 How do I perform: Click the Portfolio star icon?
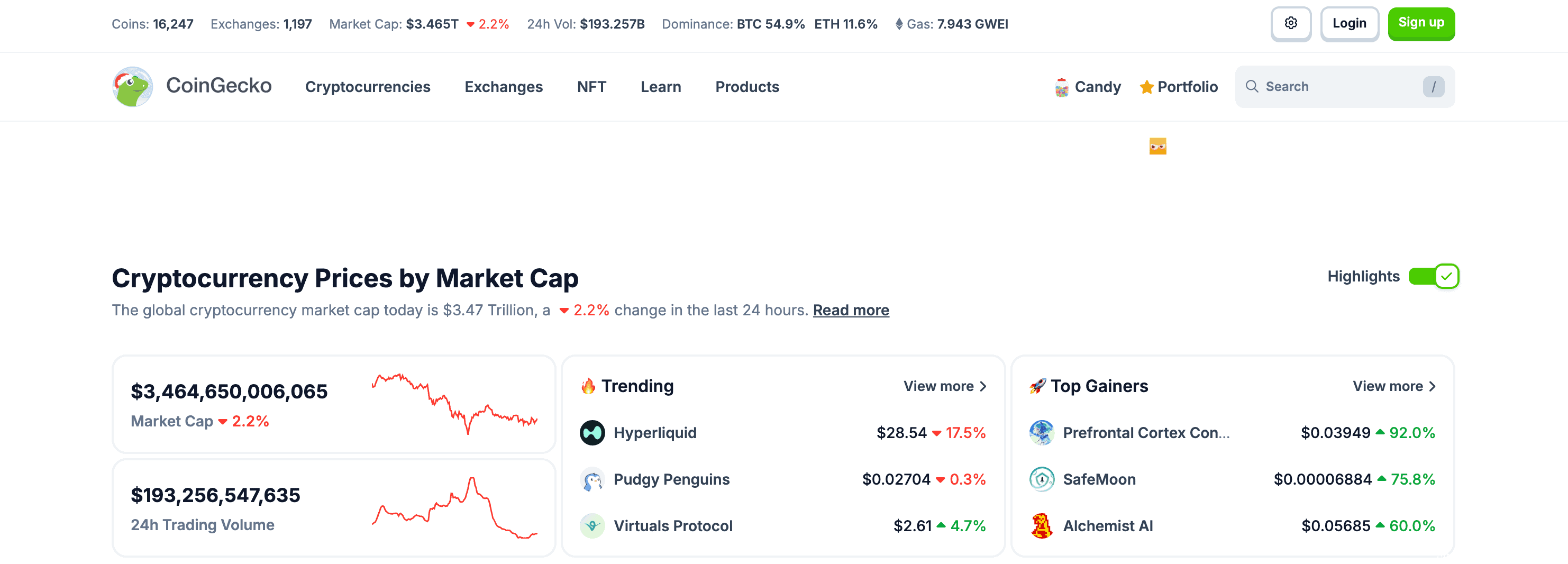coord(1146,87)
